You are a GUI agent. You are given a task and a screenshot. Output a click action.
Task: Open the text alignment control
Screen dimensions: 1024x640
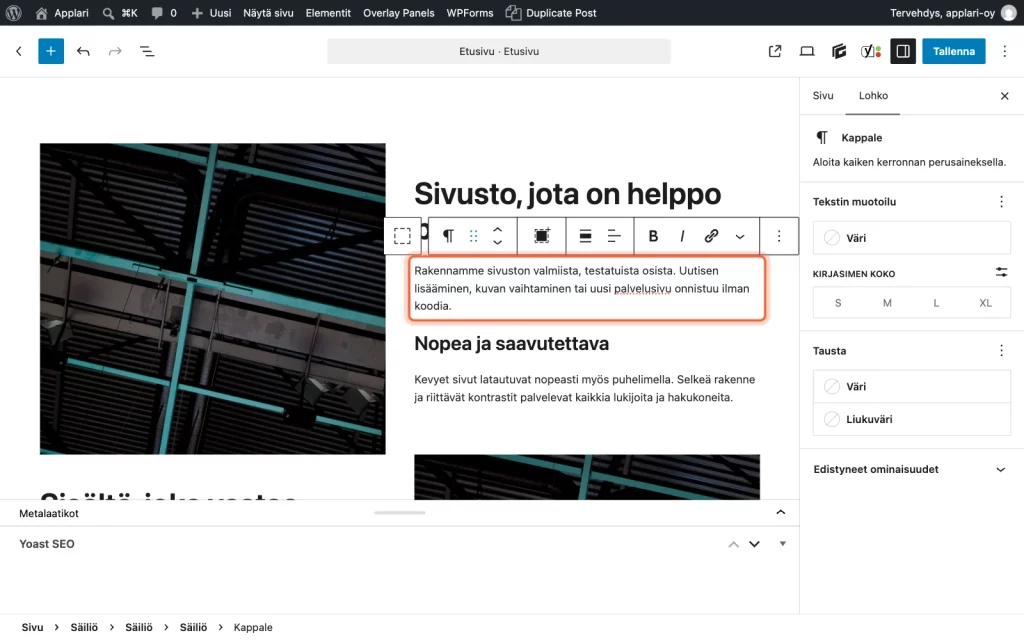[x=614, y=236]
